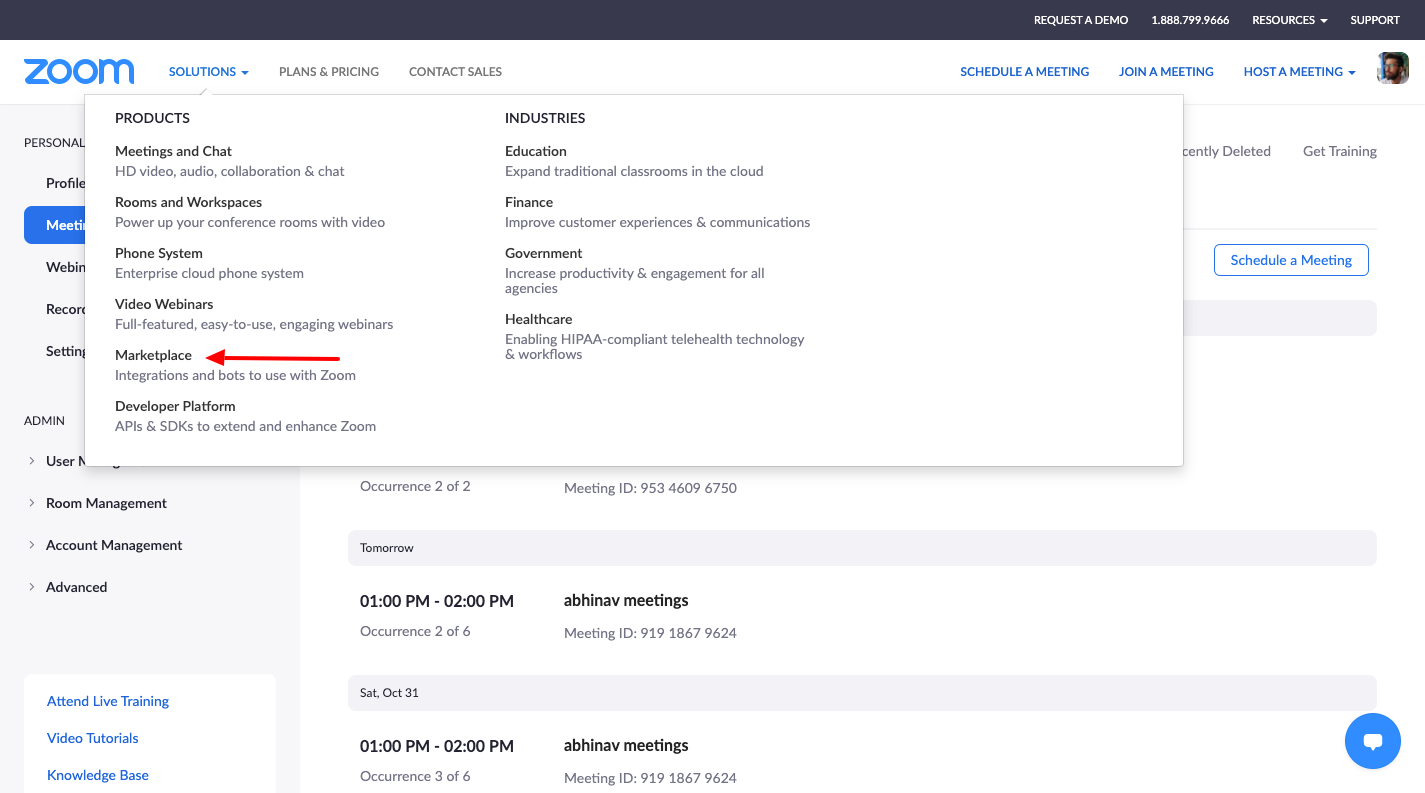Select Join a Meeting

coord(1166,72)
